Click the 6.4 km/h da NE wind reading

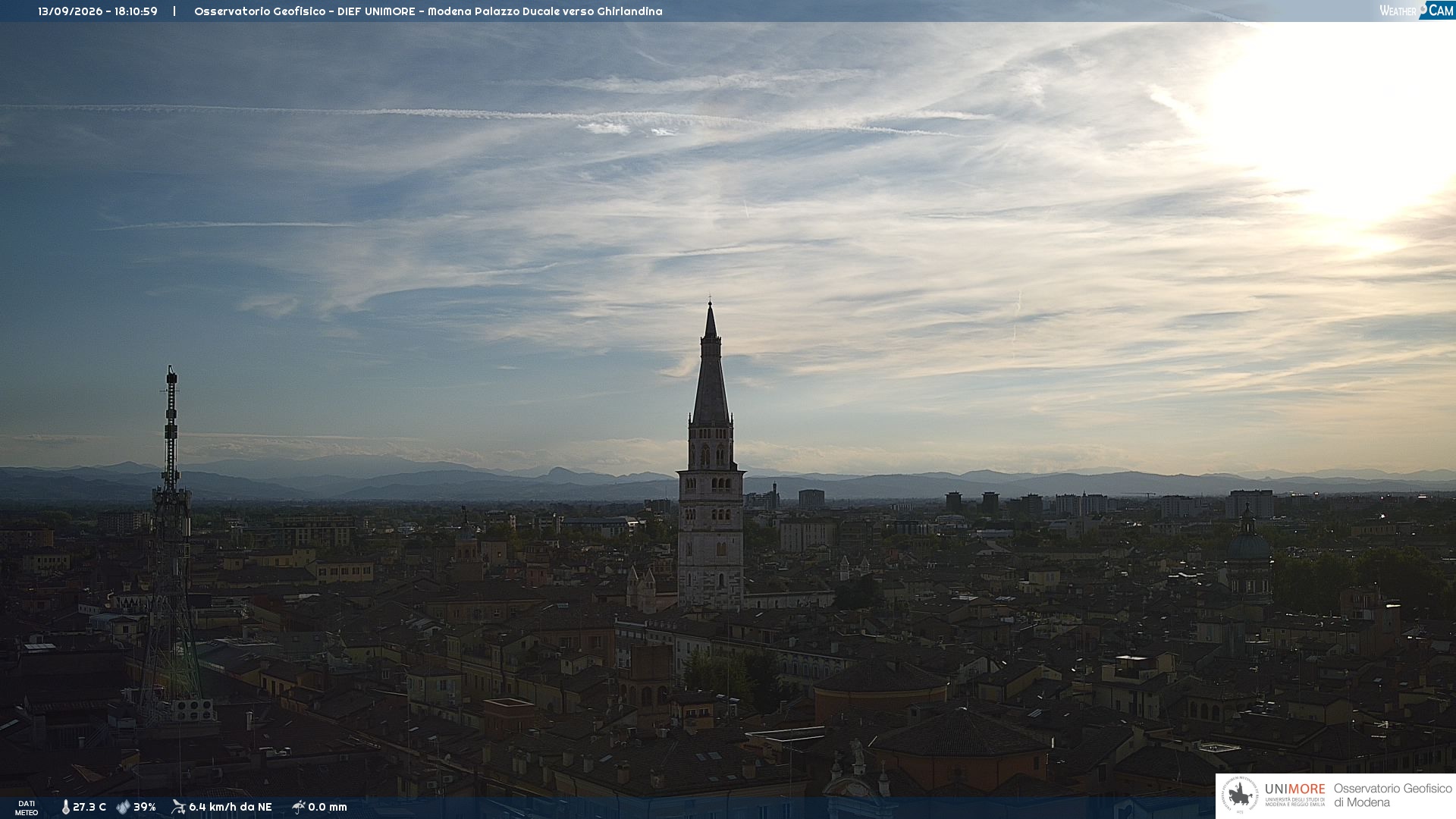pyautogui.click(x=231, y=807)
